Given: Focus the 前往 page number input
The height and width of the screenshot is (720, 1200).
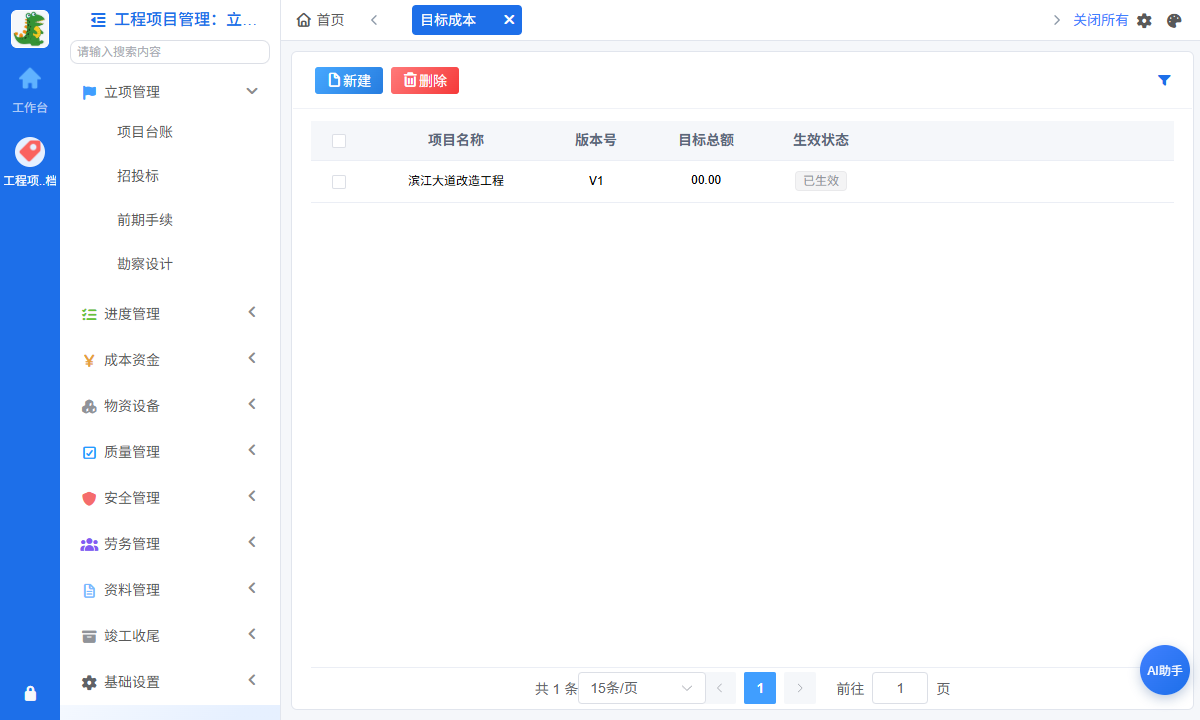Looking at the screenshot, I should tap(900, 688).
